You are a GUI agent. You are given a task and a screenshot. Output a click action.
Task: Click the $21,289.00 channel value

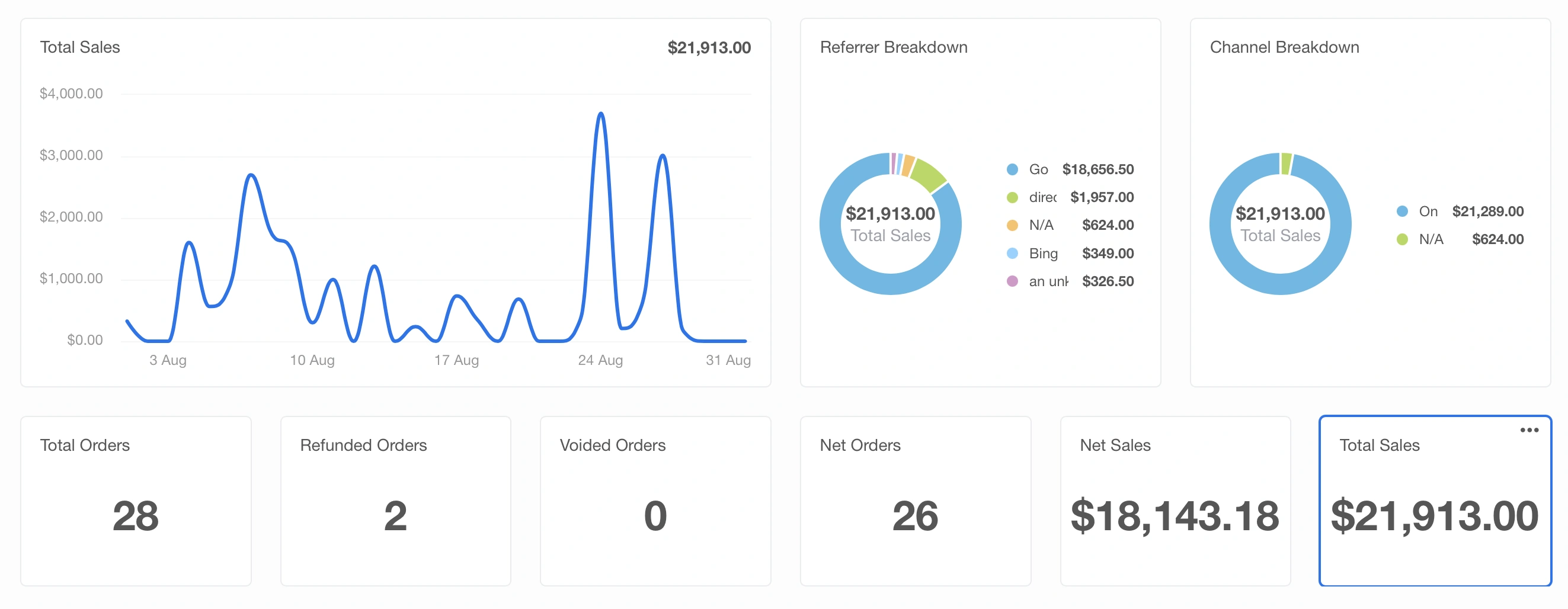pos(1487,211)
